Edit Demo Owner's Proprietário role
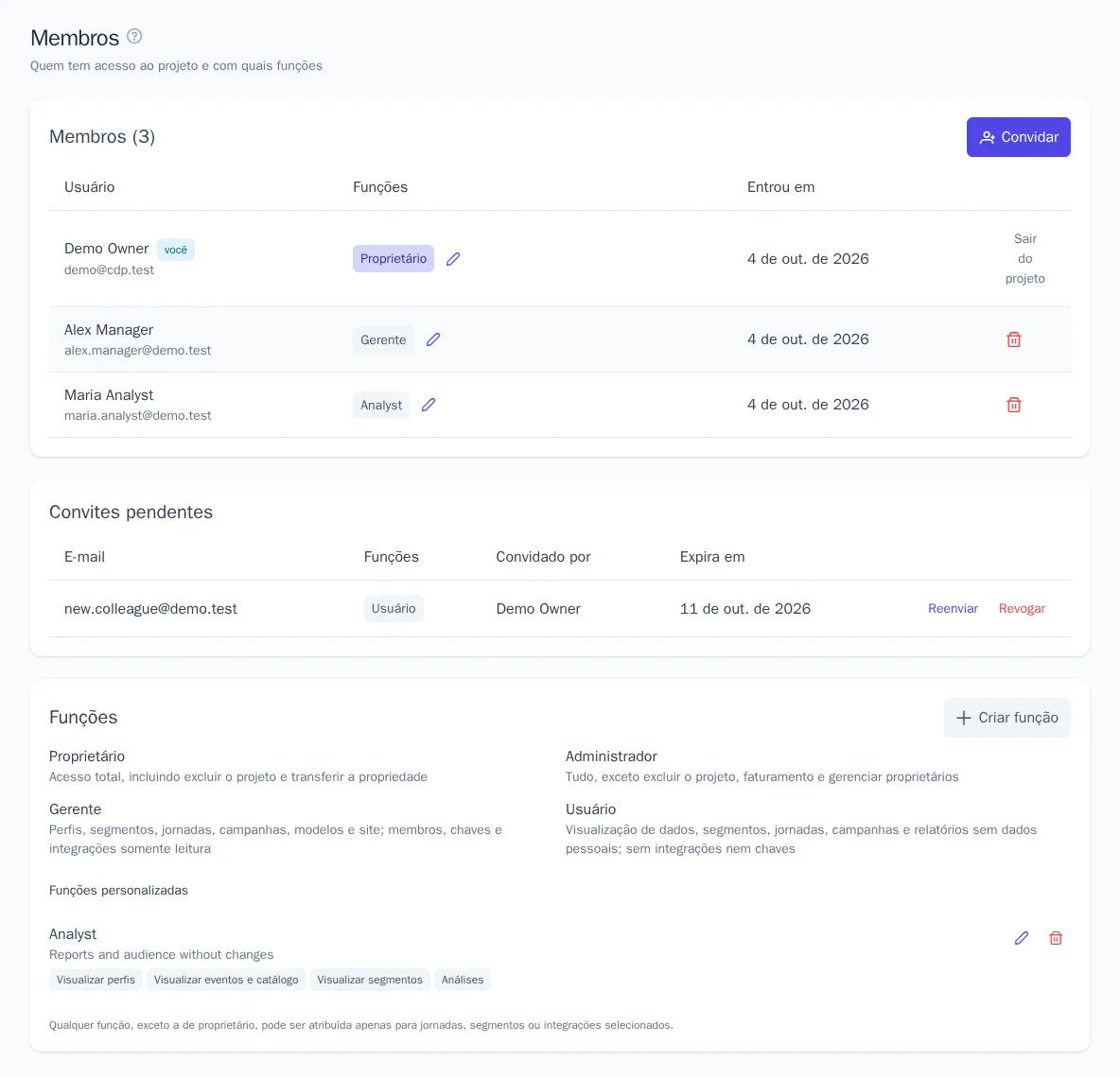The width and height of the screenshot is (1120, 1078). pos(453,259)
